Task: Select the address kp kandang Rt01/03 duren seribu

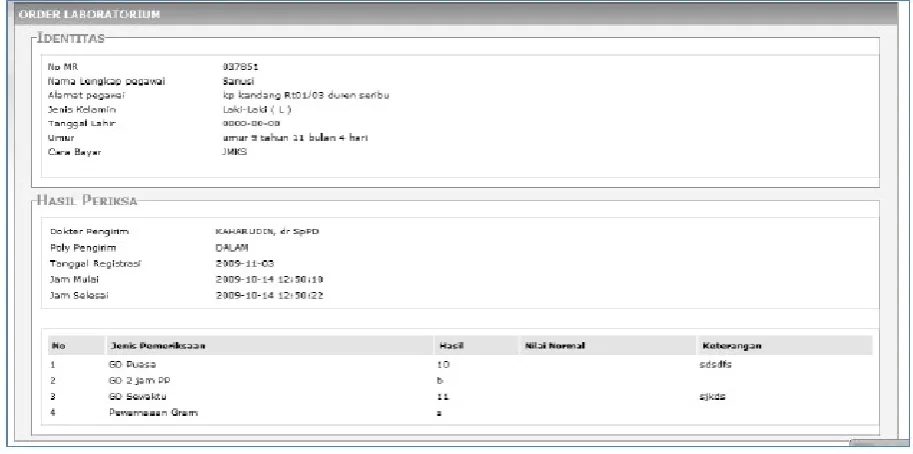Action: tap(306, 95)
